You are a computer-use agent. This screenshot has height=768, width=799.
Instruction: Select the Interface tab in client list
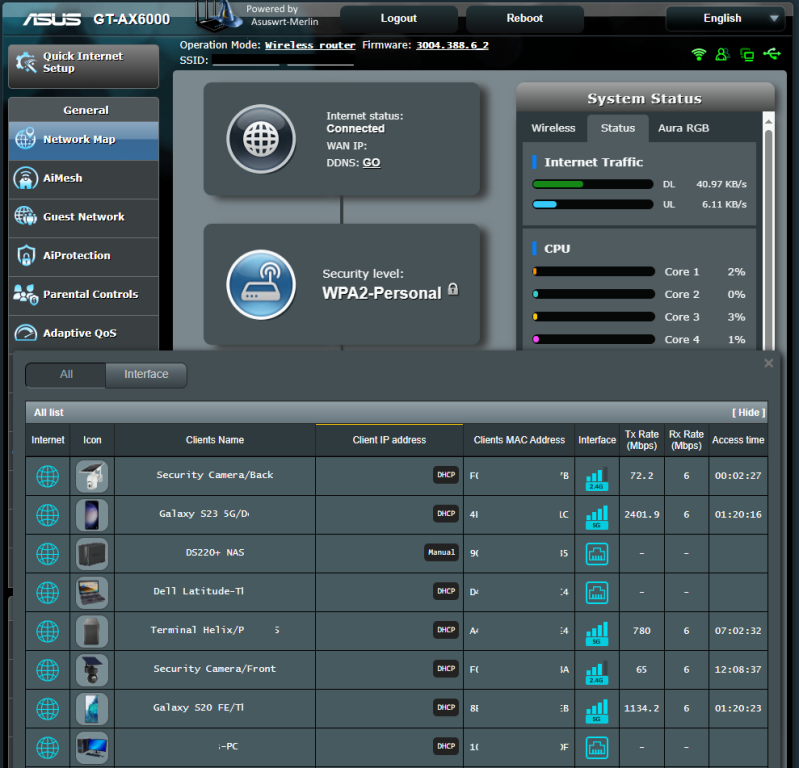[x=146, y=375]
